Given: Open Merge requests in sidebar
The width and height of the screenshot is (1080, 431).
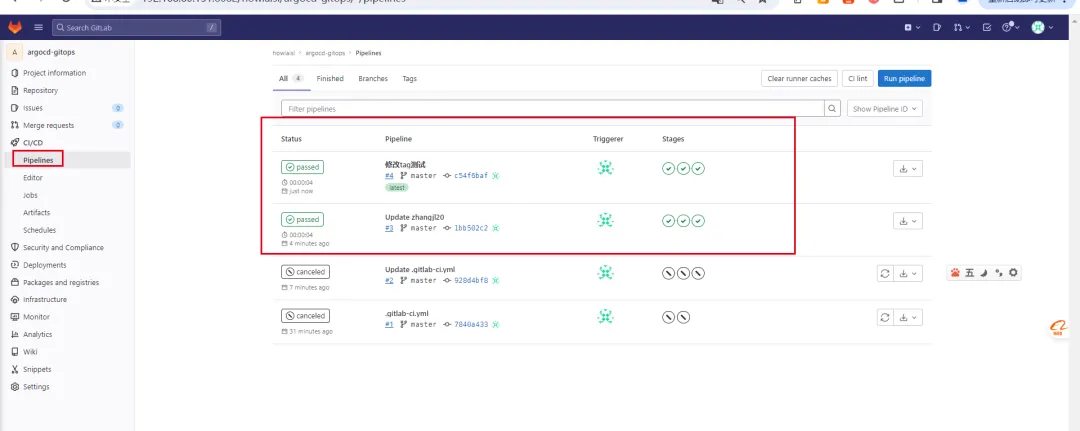Looking at the screenshot, I should [x=48, y=125].
